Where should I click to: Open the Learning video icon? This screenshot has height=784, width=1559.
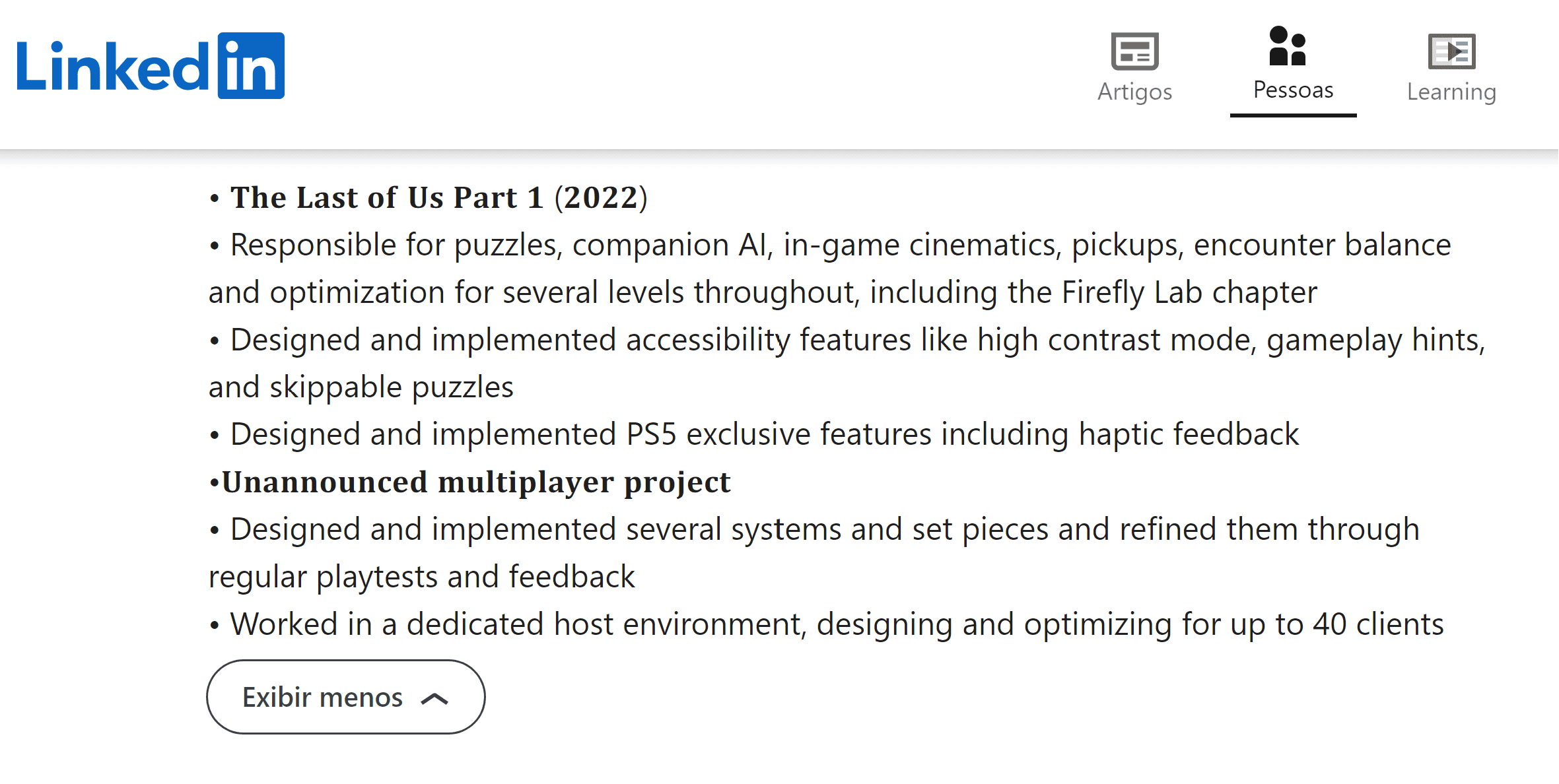(1451, 51)
